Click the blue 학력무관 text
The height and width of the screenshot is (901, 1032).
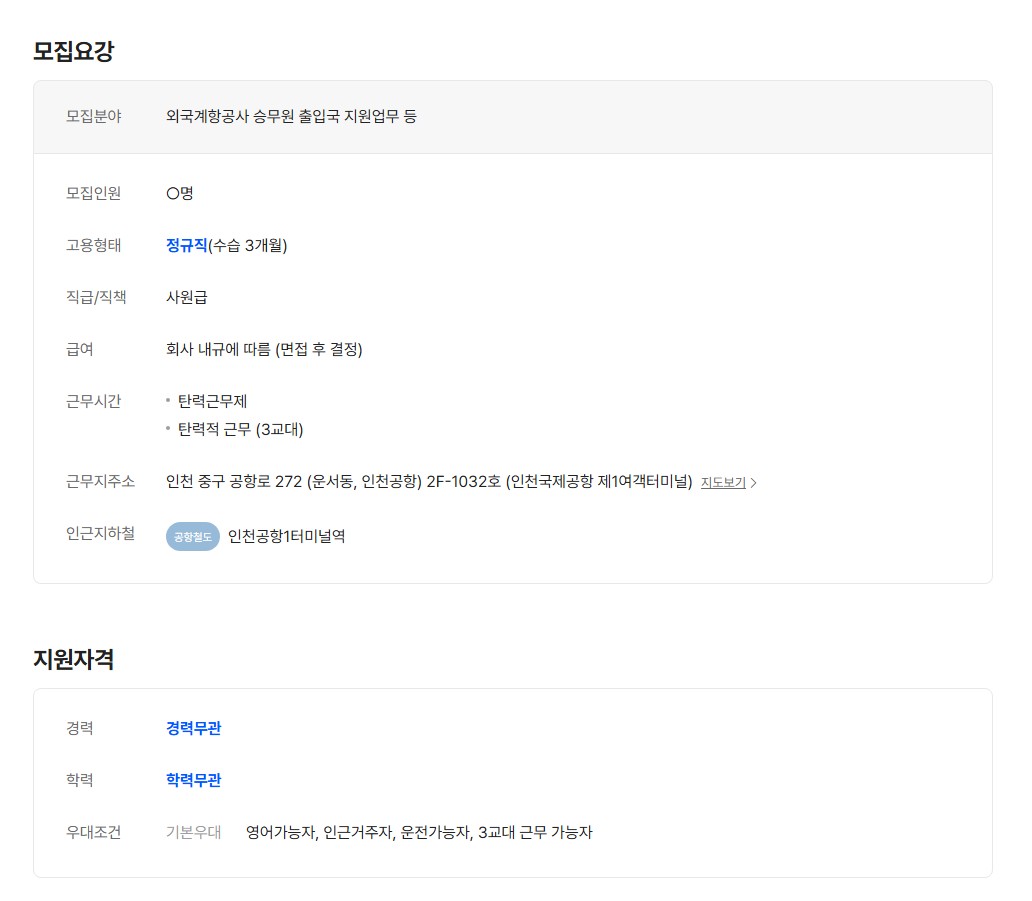click(193, 780)
